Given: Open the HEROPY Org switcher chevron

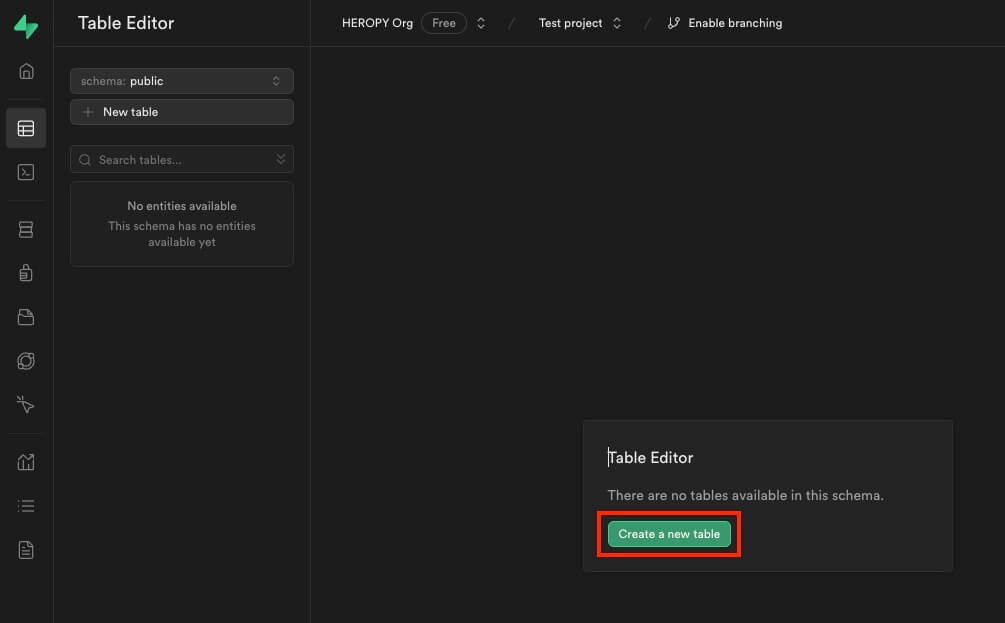Looking at the screenshot, I should pyautogui.click(x=481, y=22).
